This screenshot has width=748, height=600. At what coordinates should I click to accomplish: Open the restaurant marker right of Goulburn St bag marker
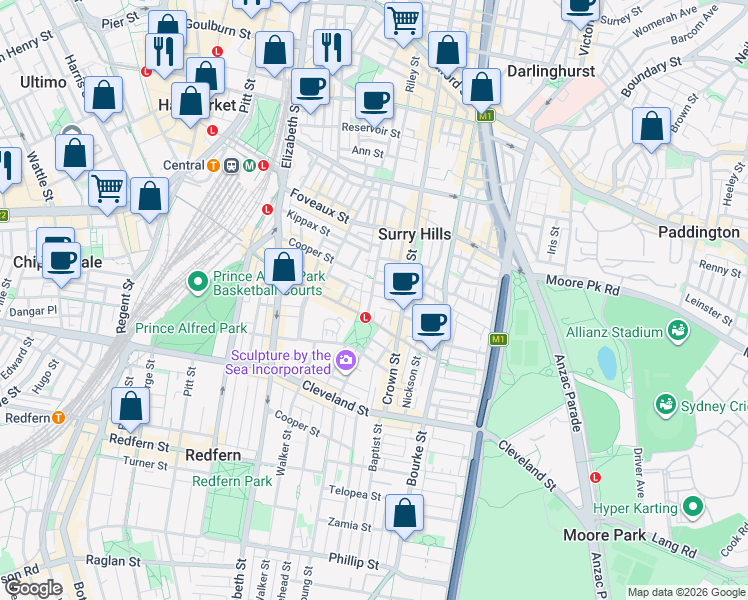[332, 49]
